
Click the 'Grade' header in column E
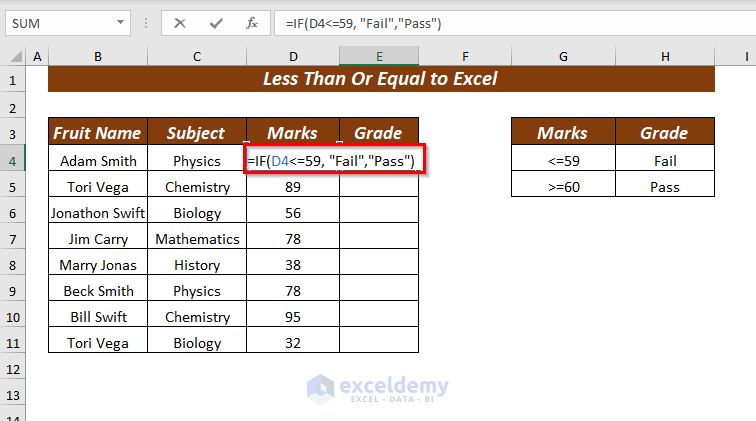point(379,132)
